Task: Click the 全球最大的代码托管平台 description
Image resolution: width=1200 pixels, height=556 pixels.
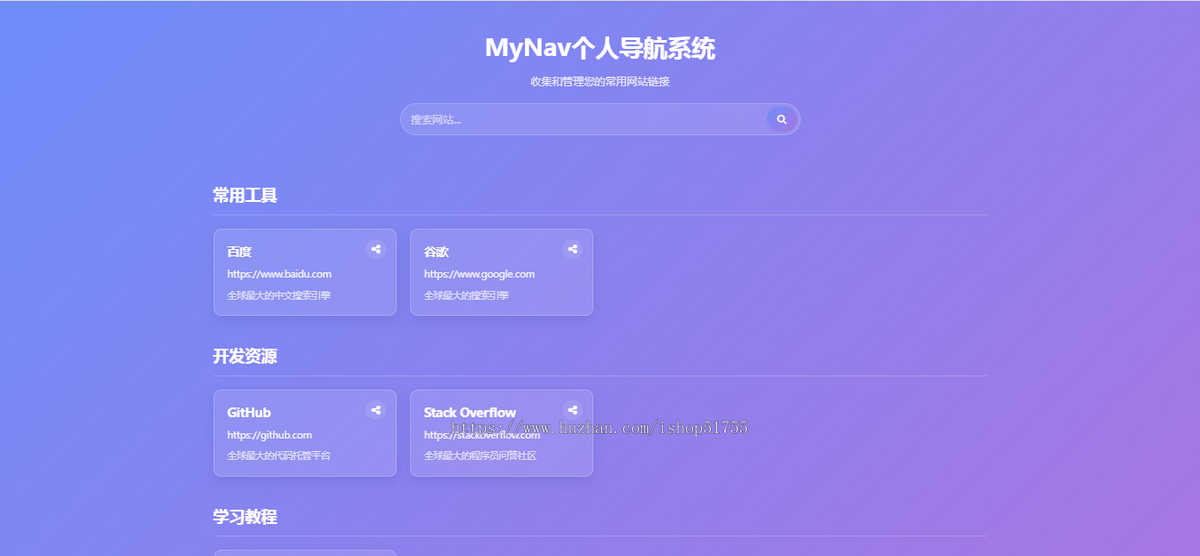Action: pos(278,456)
